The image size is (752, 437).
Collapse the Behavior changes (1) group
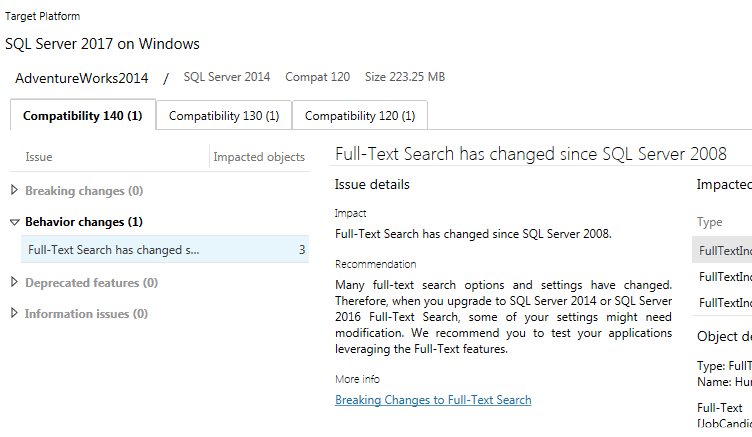(x=14, y=222)
